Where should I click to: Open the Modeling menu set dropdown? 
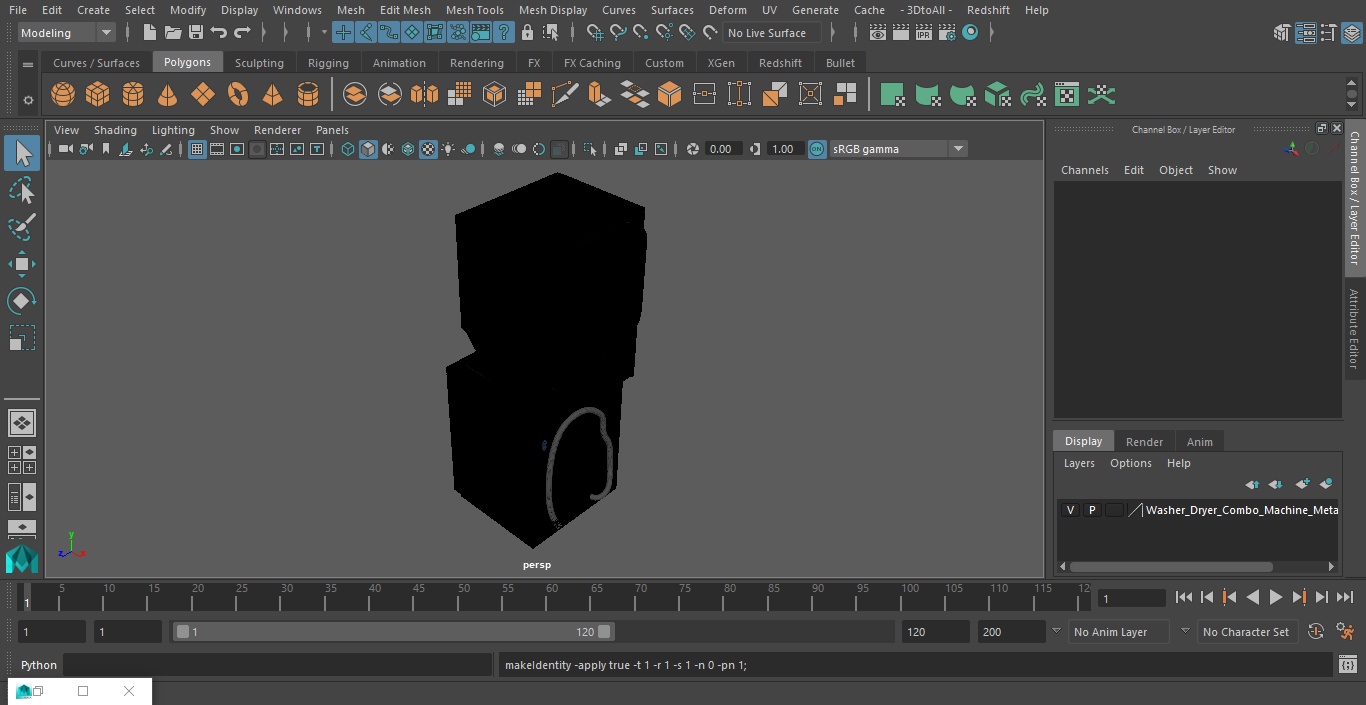click(x=67, y=33)
